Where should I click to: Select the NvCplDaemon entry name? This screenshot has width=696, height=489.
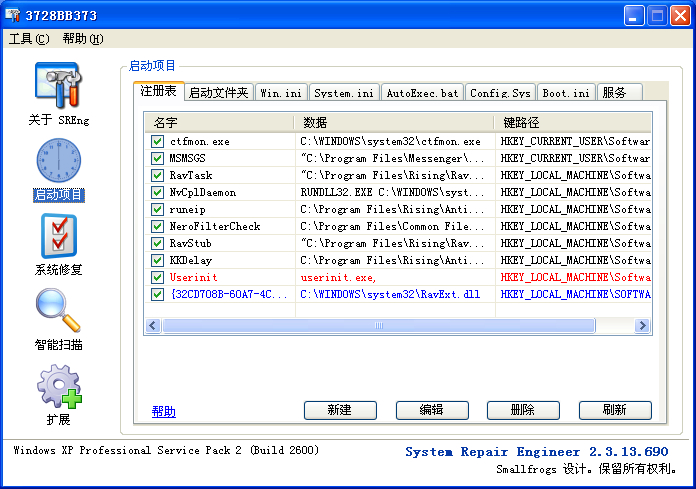point(202,193)
